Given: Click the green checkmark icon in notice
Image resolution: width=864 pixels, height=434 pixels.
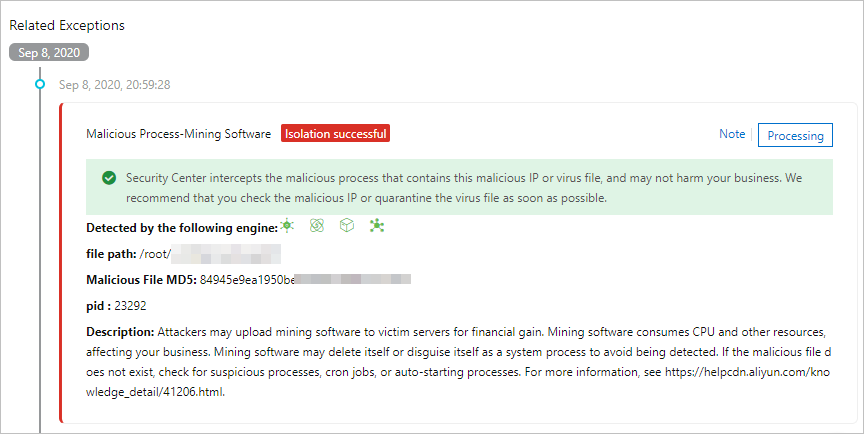Looking at the screenshot, I should pos(109,178).
